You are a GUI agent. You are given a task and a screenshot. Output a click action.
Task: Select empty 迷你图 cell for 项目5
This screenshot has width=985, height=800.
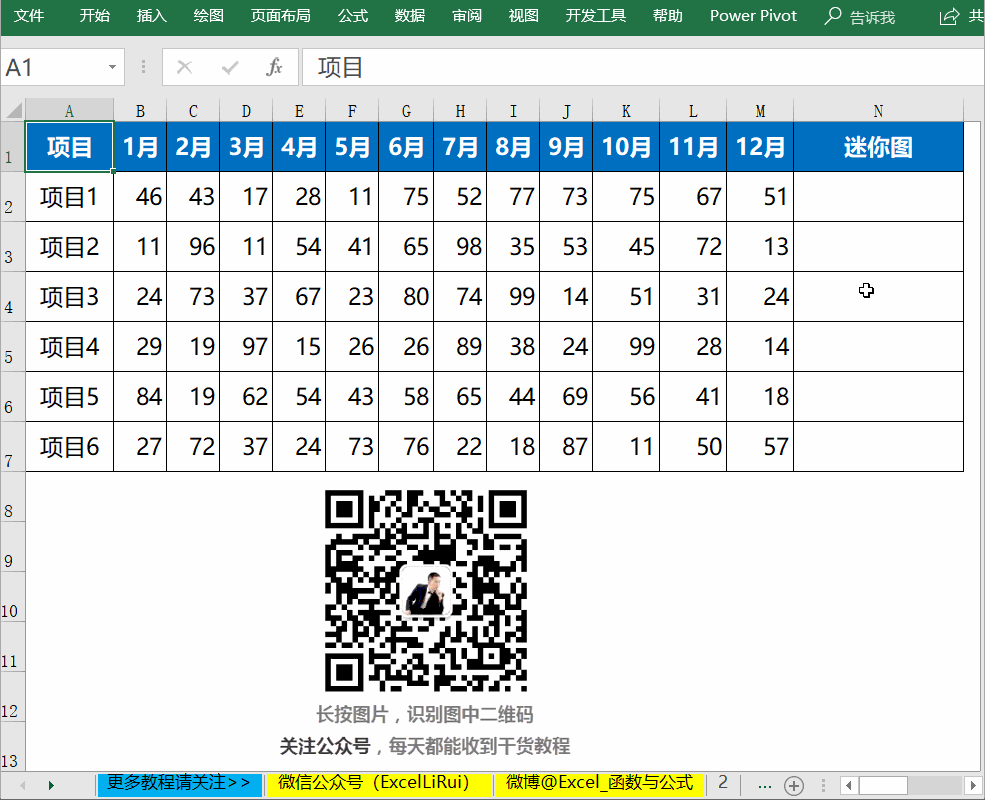pos(878,397)
